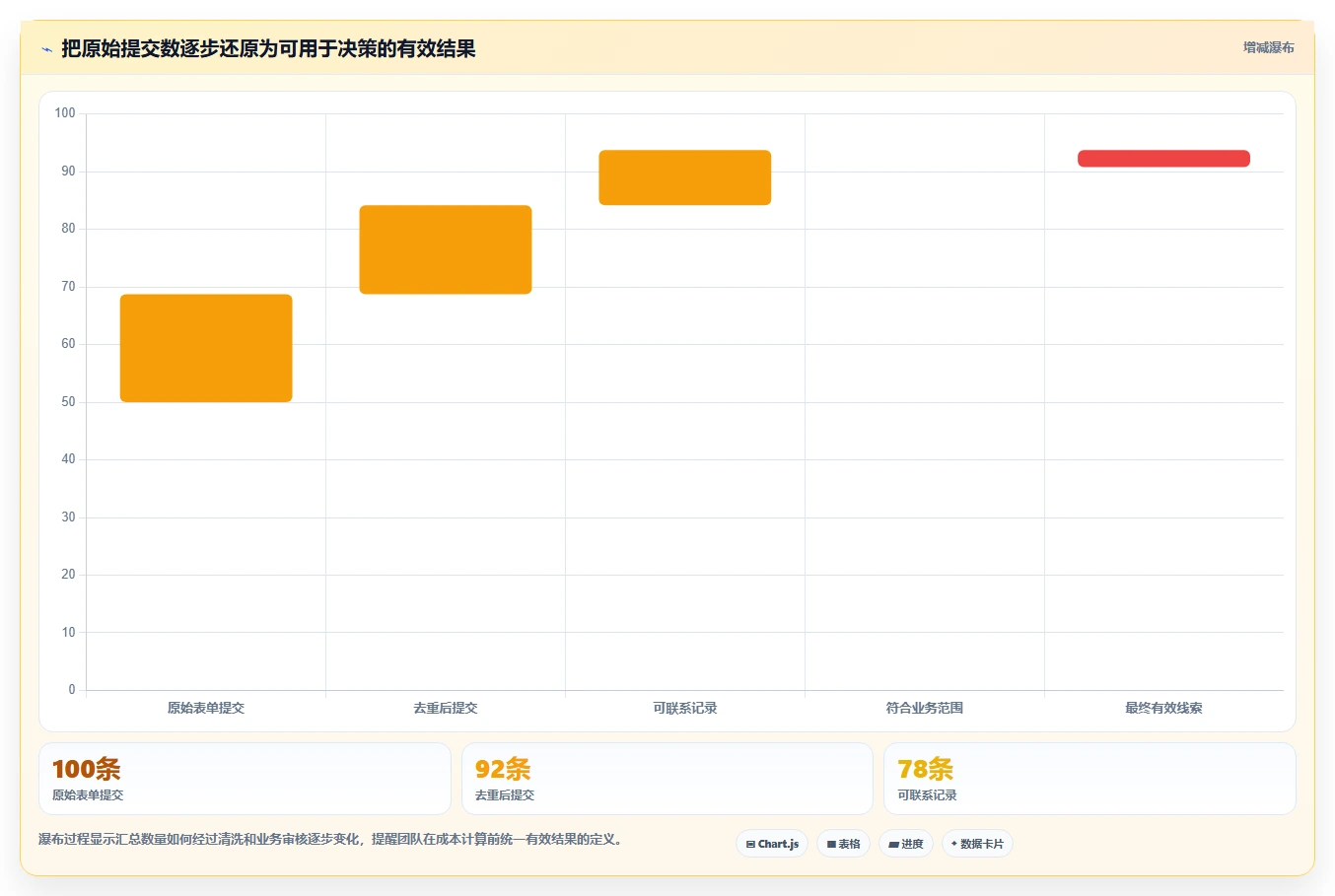Screen dimensions: 1335x896
Task: Select the 增减瀑布 label in the header
Action: click(x=1268, y=47)
